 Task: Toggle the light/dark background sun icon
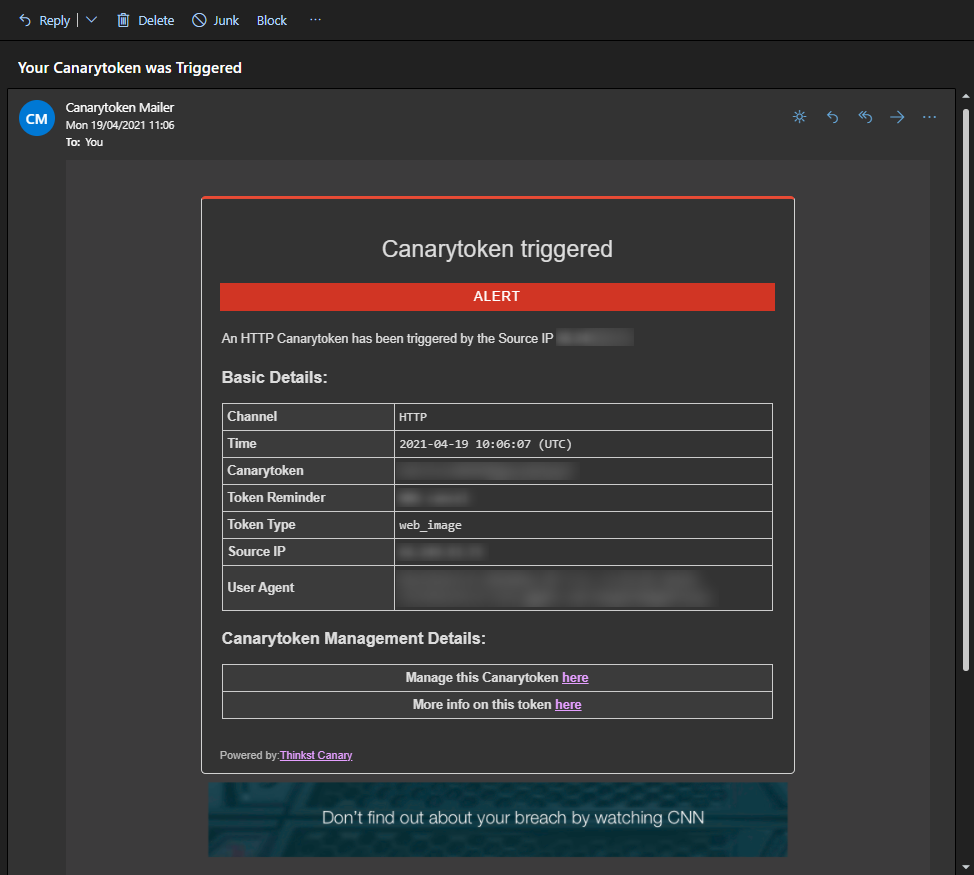(799, 117)
